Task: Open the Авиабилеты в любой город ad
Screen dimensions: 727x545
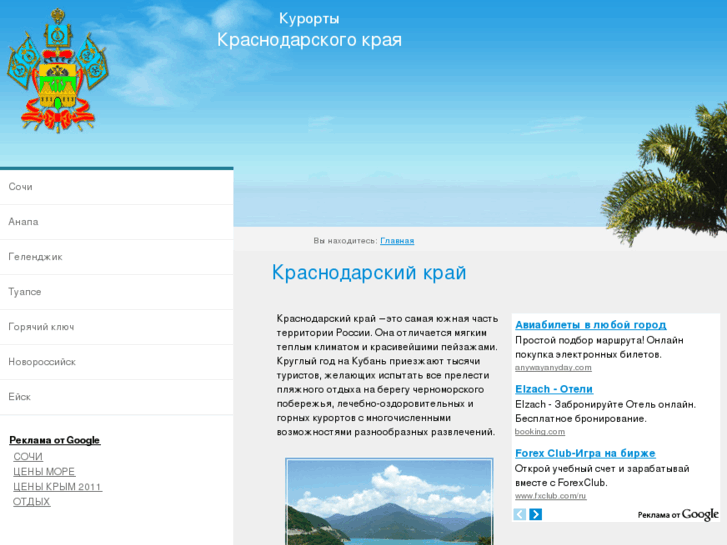Action: (x=591, y=325)
